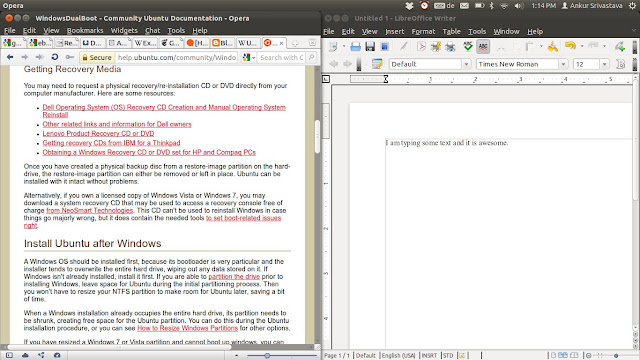
Task: Save the document with the floppy icon
Action: [x=370, y=47]
